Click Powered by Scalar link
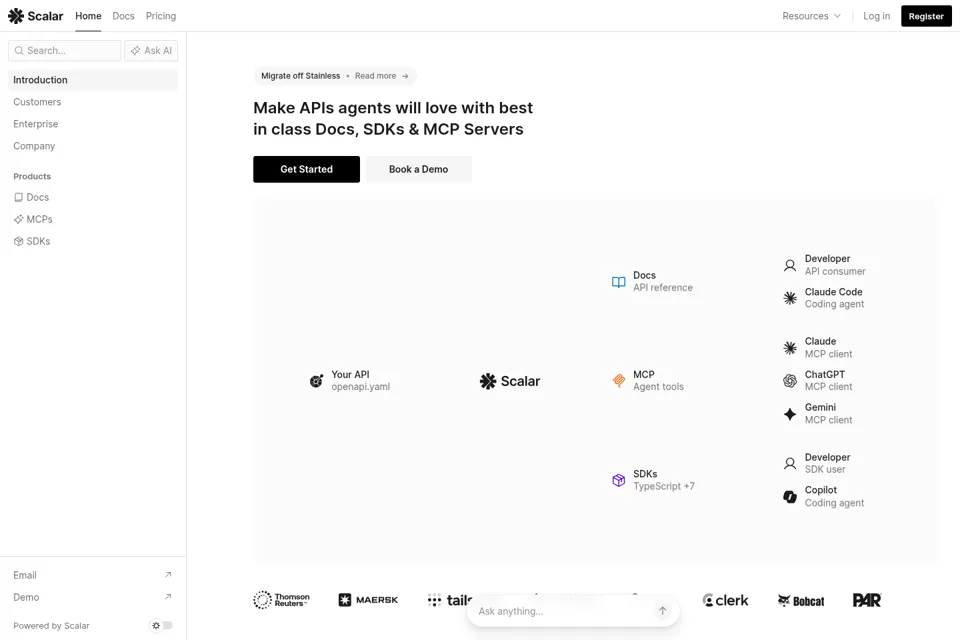 [x=51, y=626]
